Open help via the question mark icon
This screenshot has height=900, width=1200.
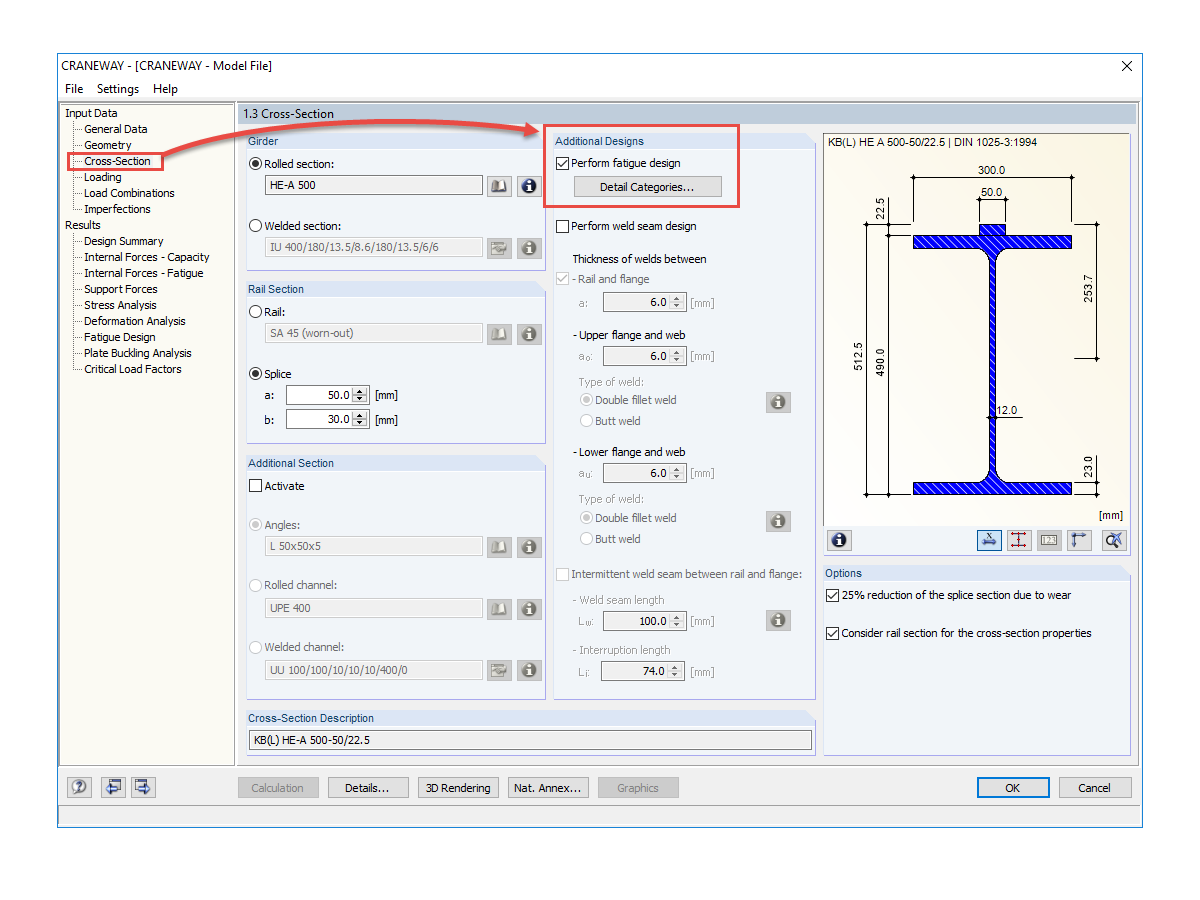[79, 787]
